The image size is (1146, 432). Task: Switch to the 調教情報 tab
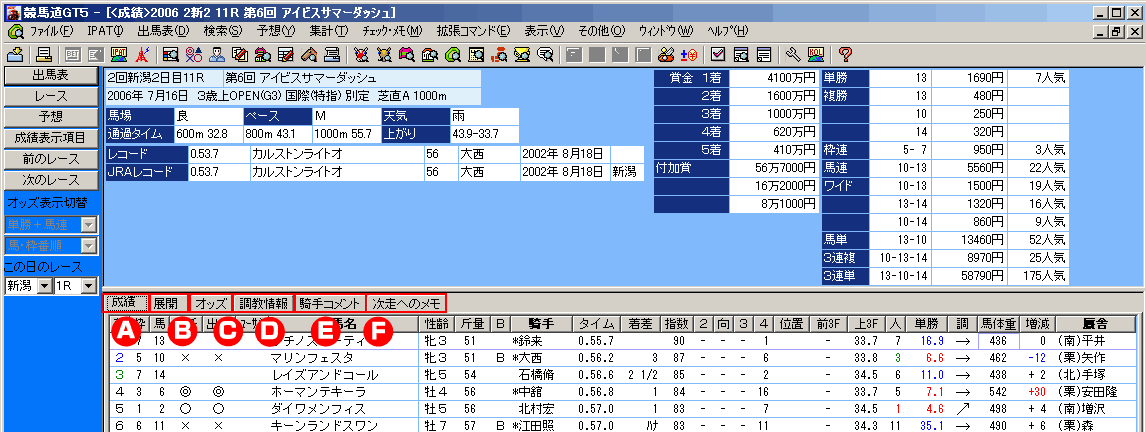coord(263,302)
